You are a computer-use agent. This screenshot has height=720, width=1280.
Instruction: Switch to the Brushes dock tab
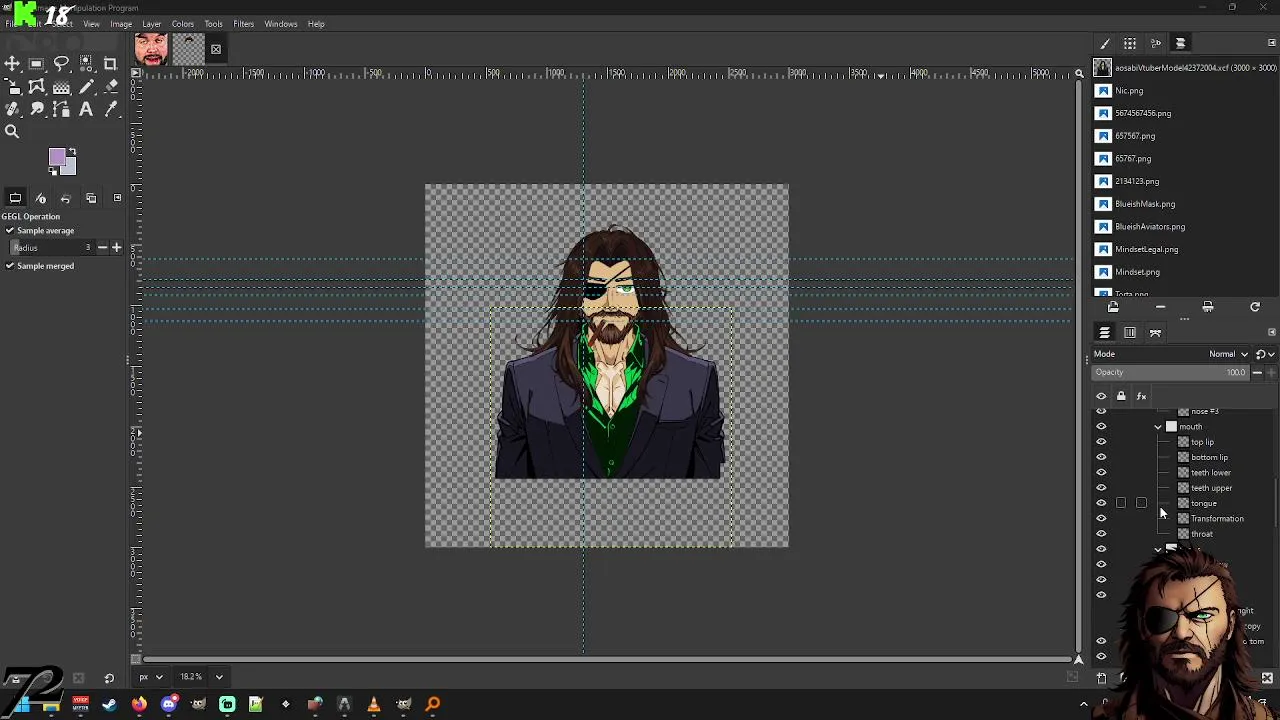[x=1105, y=44]
